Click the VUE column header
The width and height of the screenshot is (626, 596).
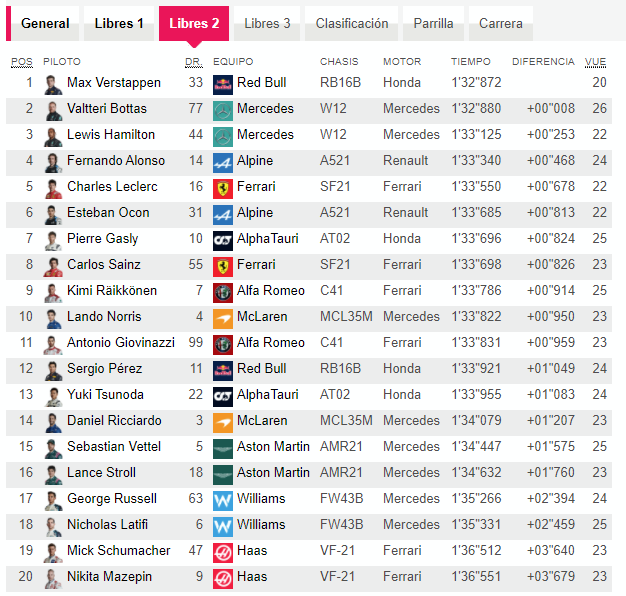[x=595, y=62]
